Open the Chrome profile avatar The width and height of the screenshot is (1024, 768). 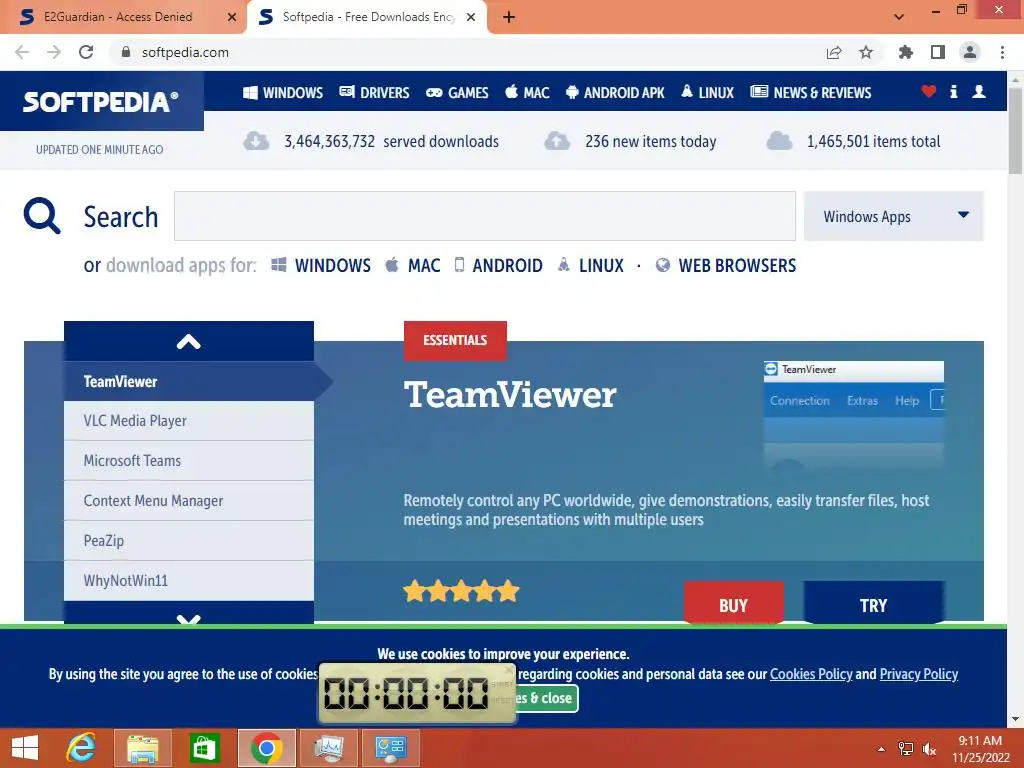click(970, 52)
